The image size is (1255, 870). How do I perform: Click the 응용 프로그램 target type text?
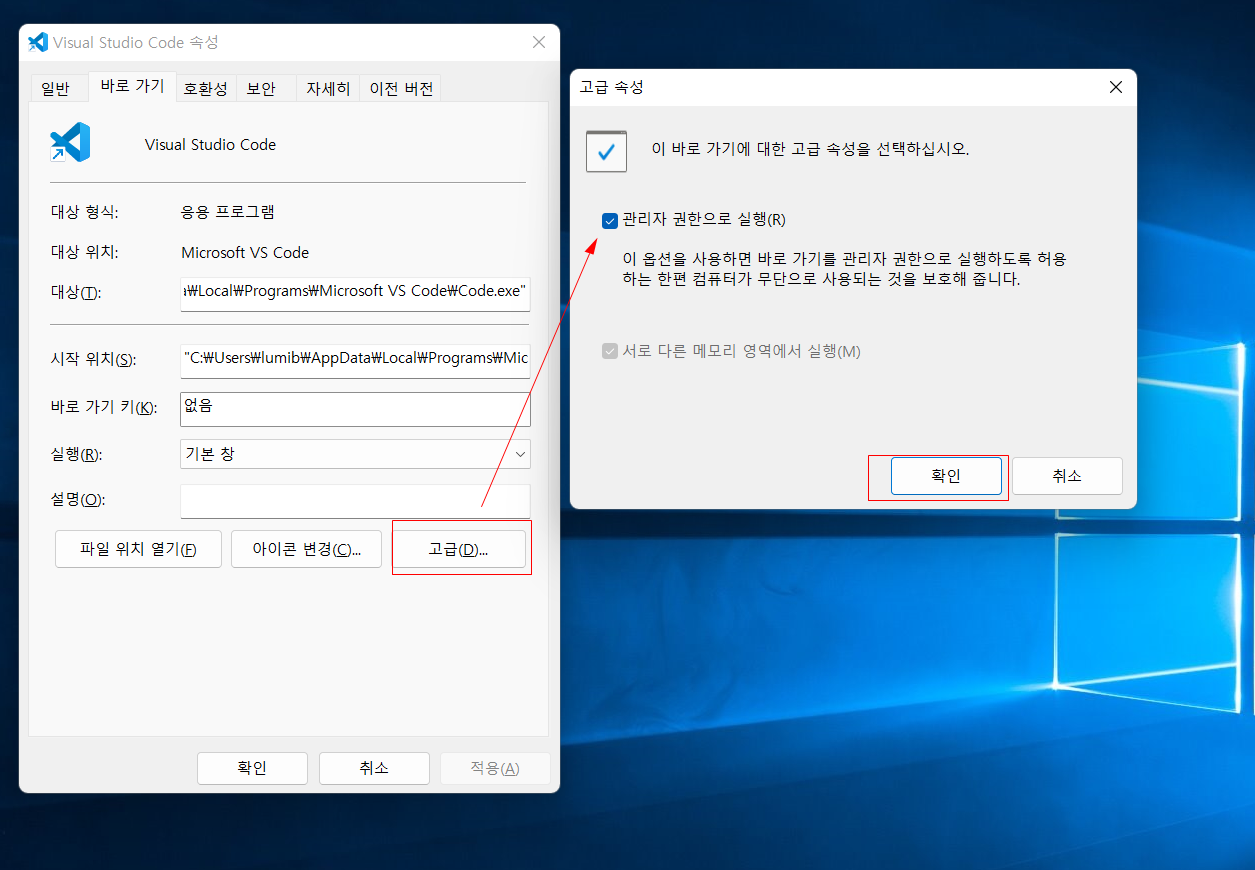(x=228, y=212)
